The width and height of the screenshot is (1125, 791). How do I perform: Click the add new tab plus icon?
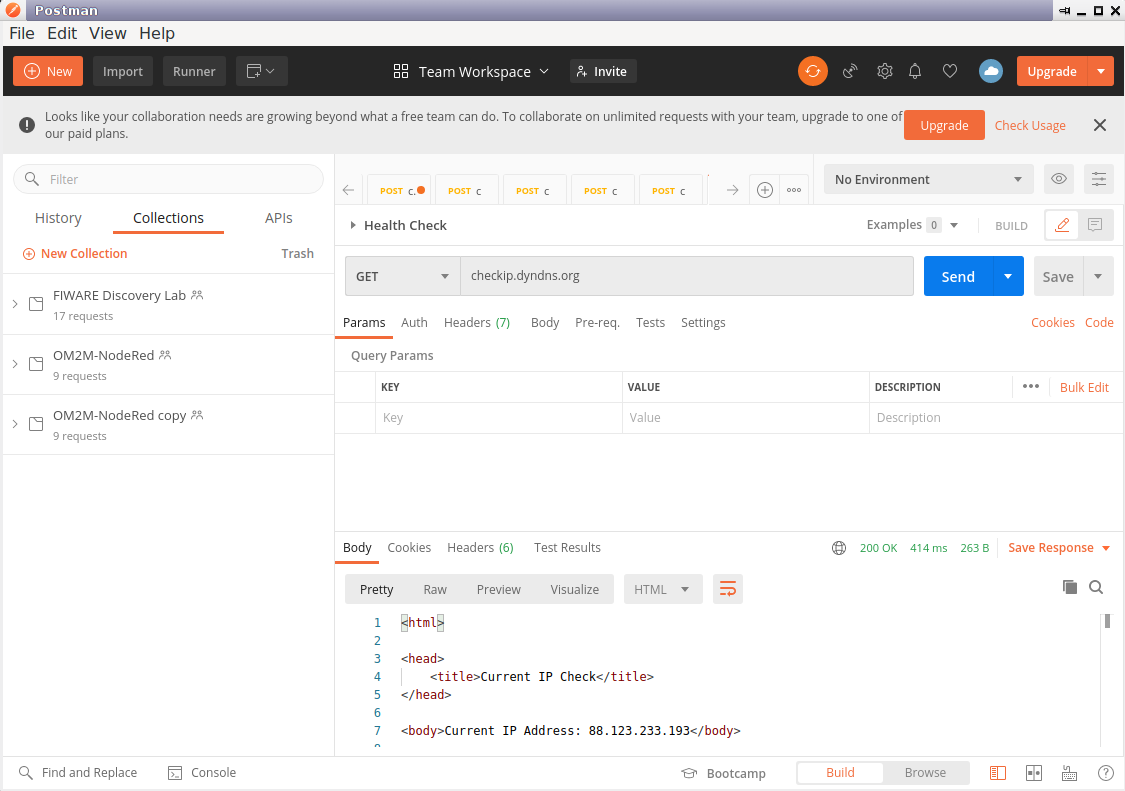coord(765,190)
